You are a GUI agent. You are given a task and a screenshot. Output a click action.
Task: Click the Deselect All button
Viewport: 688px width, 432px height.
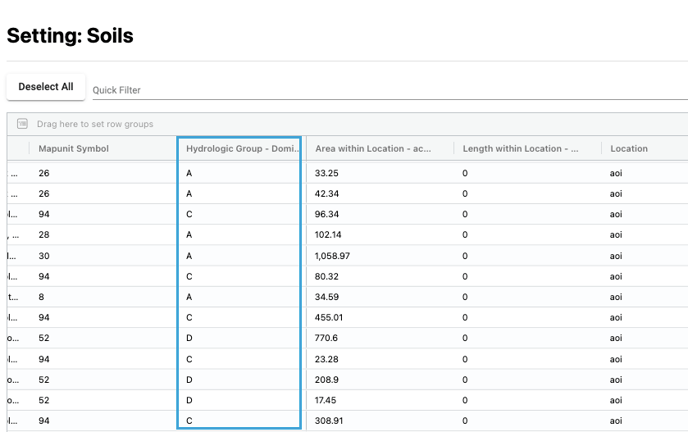(46, 87)
